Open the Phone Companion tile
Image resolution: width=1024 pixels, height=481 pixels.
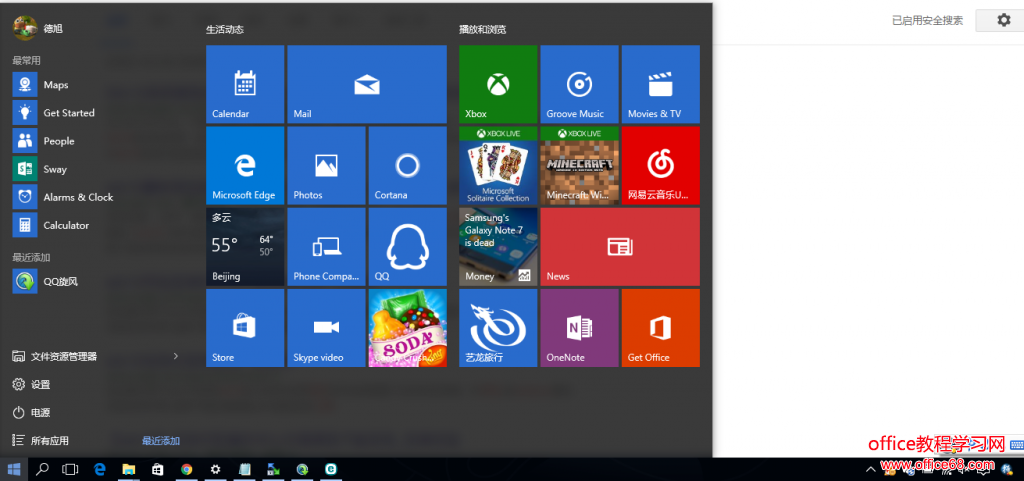coord(326,247)
